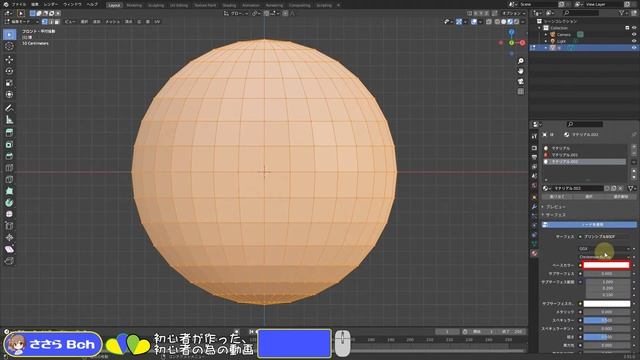Select the Rip Region tool
This screenshot has height=360, width=640.
[9, 261]
